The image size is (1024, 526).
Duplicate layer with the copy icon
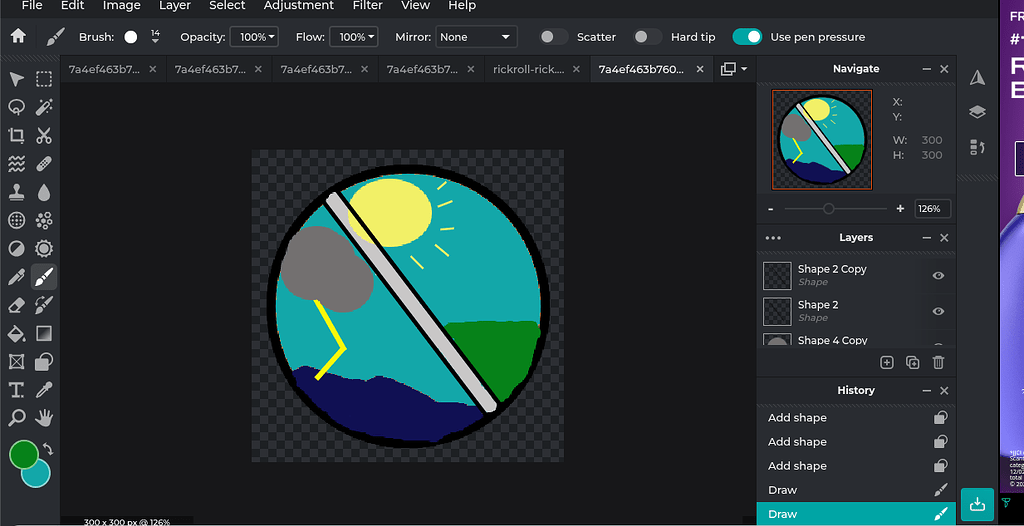912,363
